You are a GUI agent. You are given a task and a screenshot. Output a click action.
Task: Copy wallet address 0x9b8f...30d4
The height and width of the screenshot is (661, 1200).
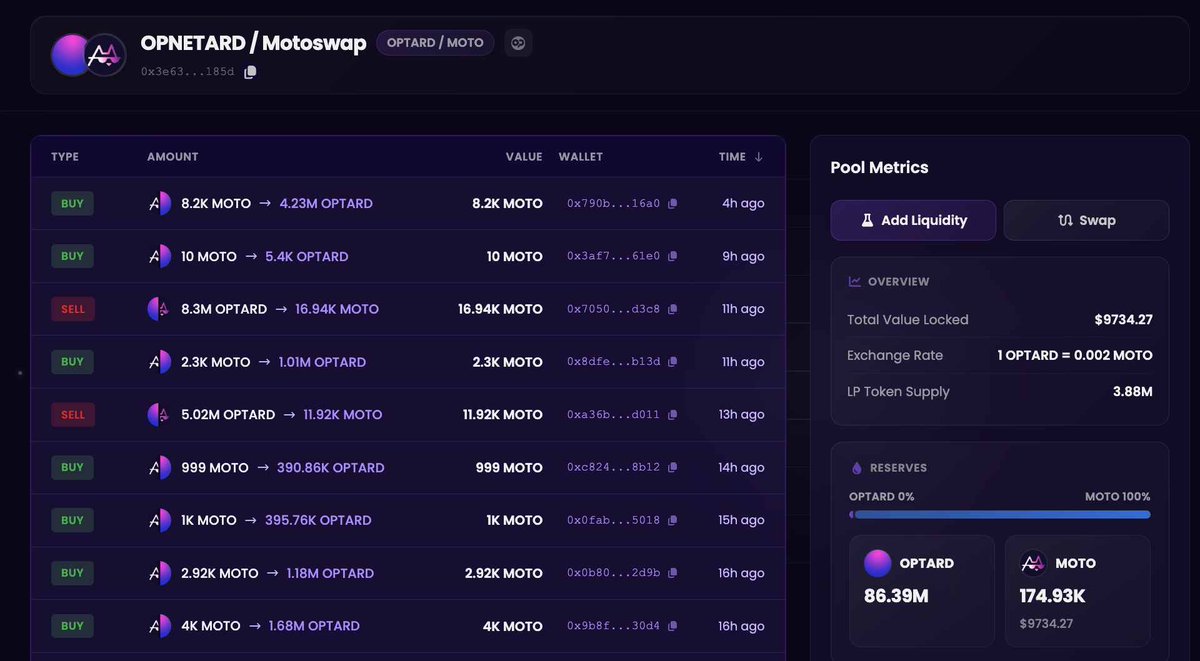tap(673, 627)
